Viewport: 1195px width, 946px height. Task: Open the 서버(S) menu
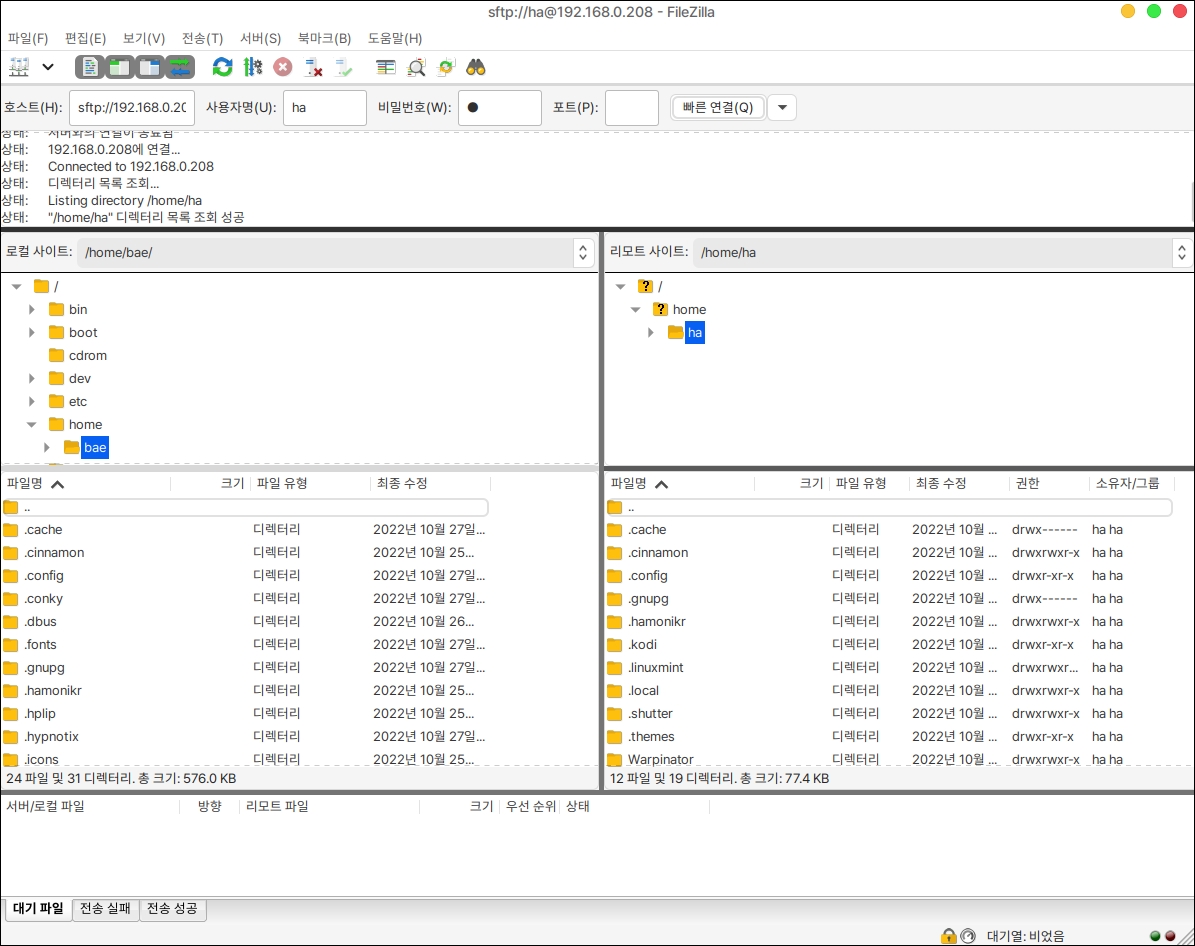260,38
